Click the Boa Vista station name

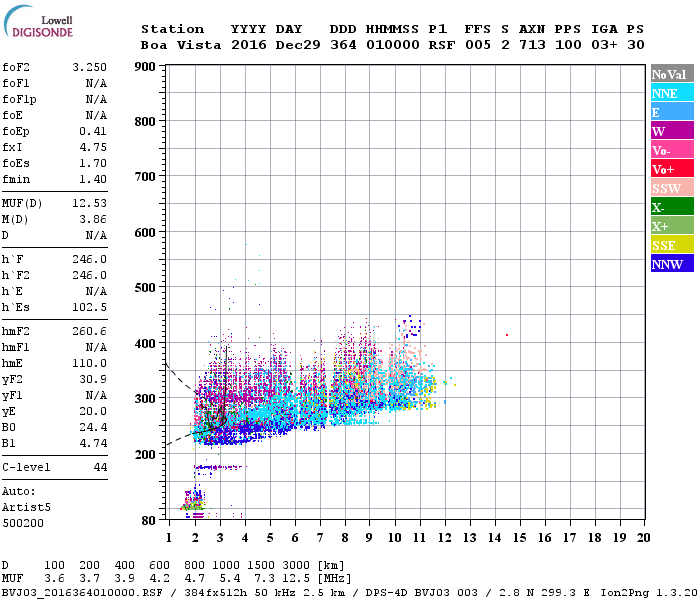click(181, 45)
